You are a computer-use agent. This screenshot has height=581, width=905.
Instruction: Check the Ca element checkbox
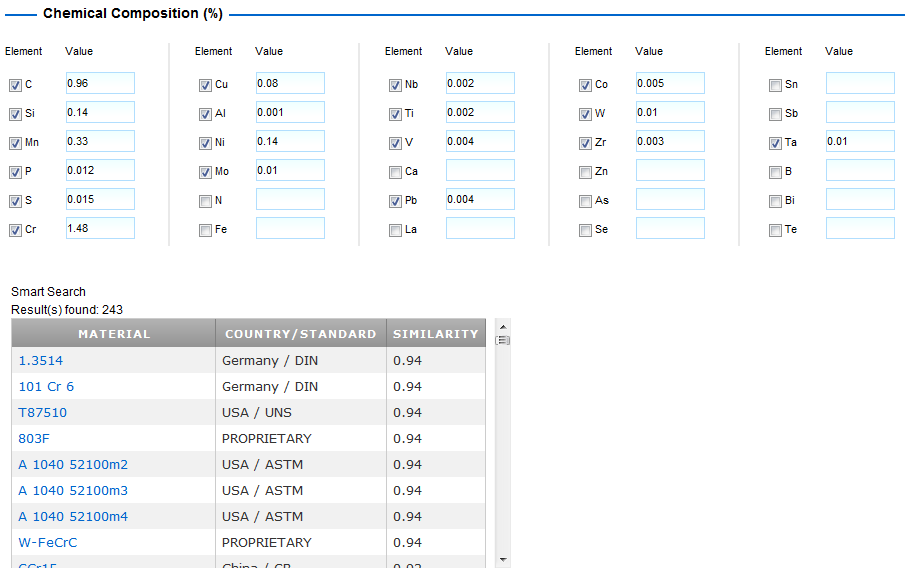tap(395, 172)
